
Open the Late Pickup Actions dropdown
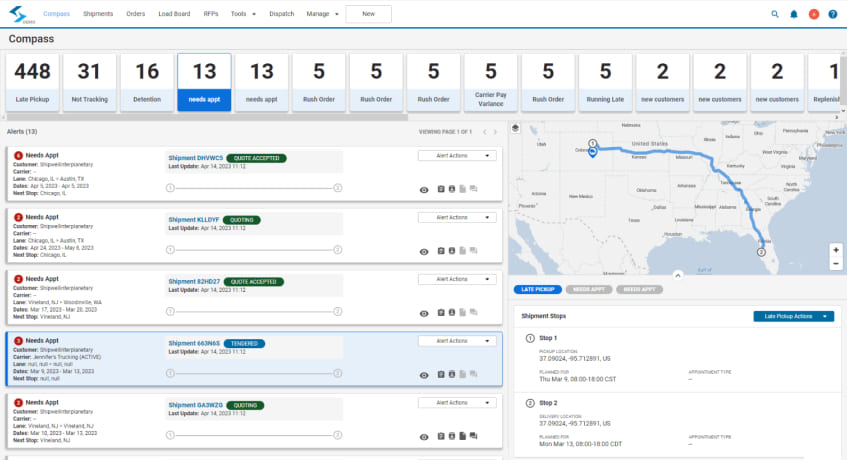(794, 316)
